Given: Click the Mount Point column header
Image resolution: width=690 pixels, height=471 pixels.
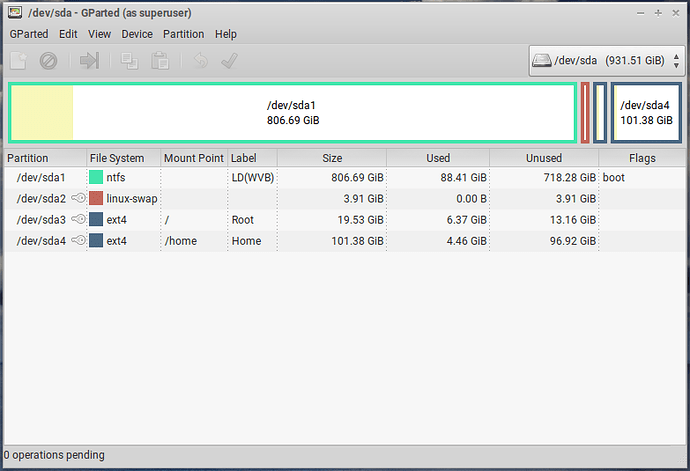Looking at the screenshot, I should [x=194, y=158].
